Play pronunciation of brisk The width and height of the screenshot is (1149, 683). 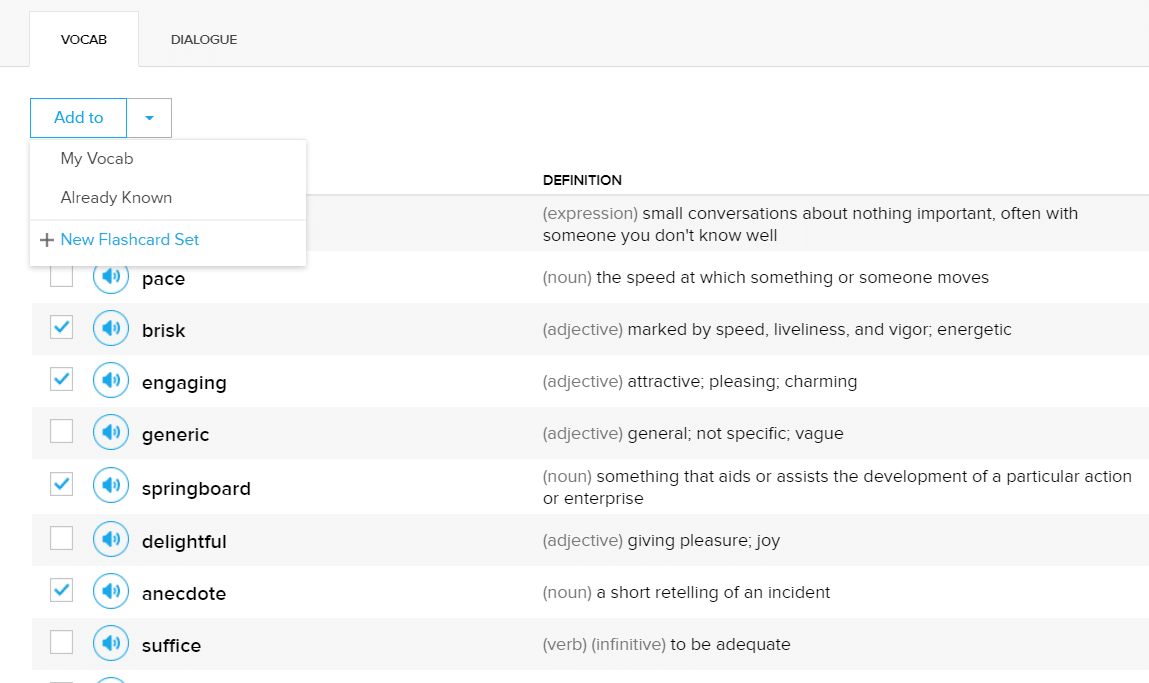(111, 329)
